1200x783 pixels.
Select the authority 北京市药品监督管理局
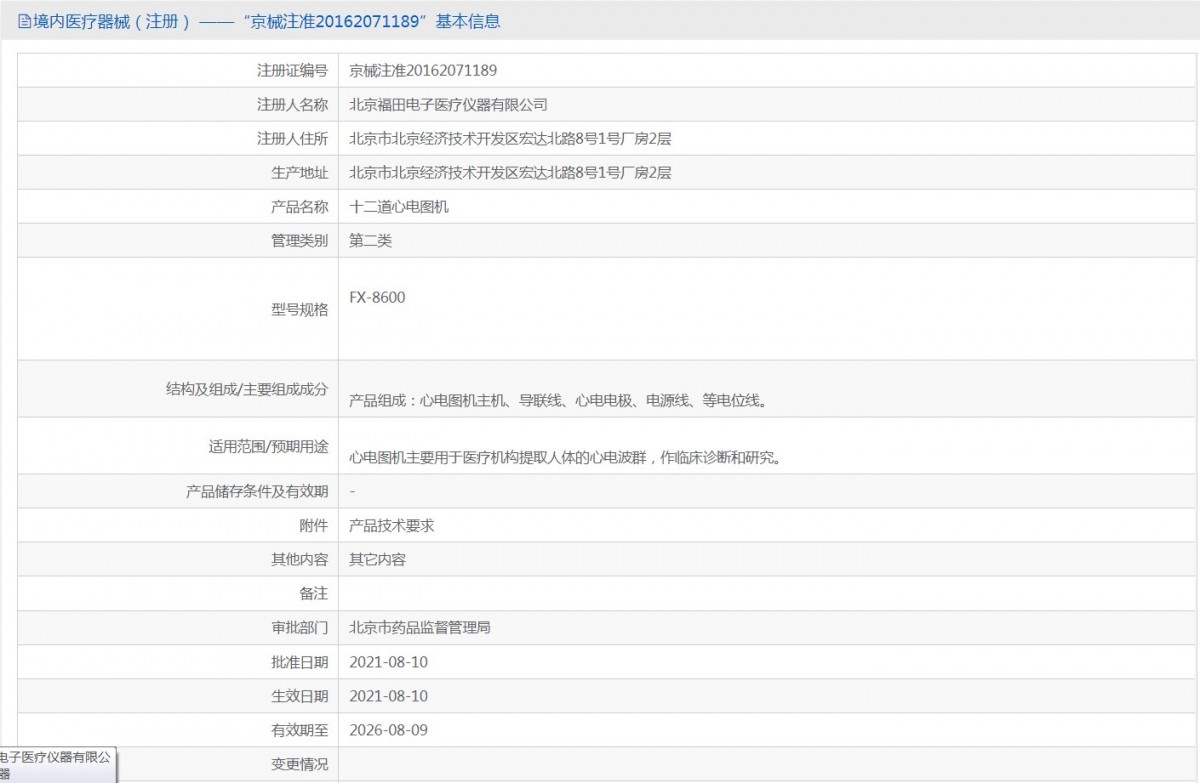[419, 628]
